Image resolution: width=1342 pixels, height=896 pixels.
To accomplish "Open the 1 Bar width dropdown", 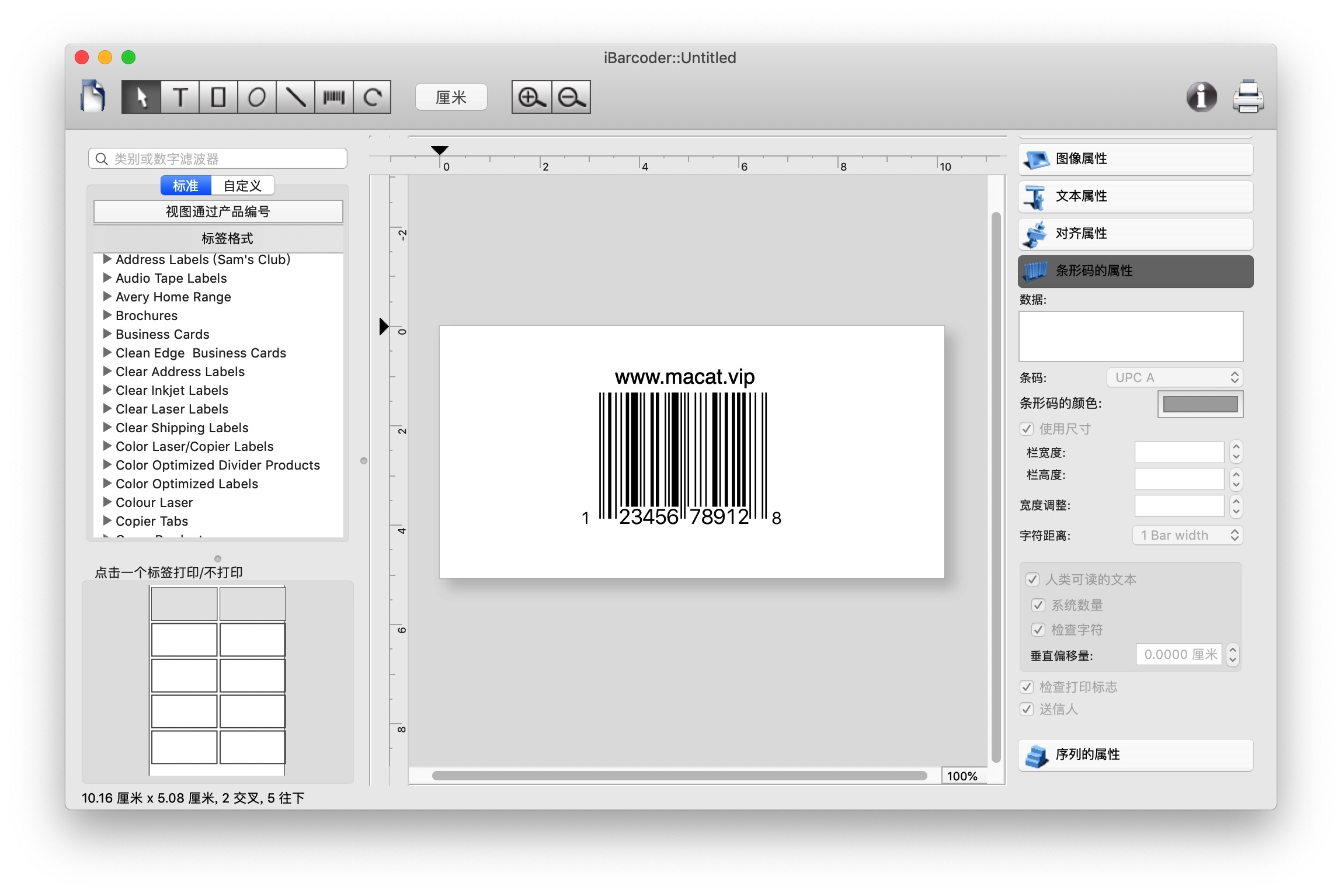I will click(1187, 535).
